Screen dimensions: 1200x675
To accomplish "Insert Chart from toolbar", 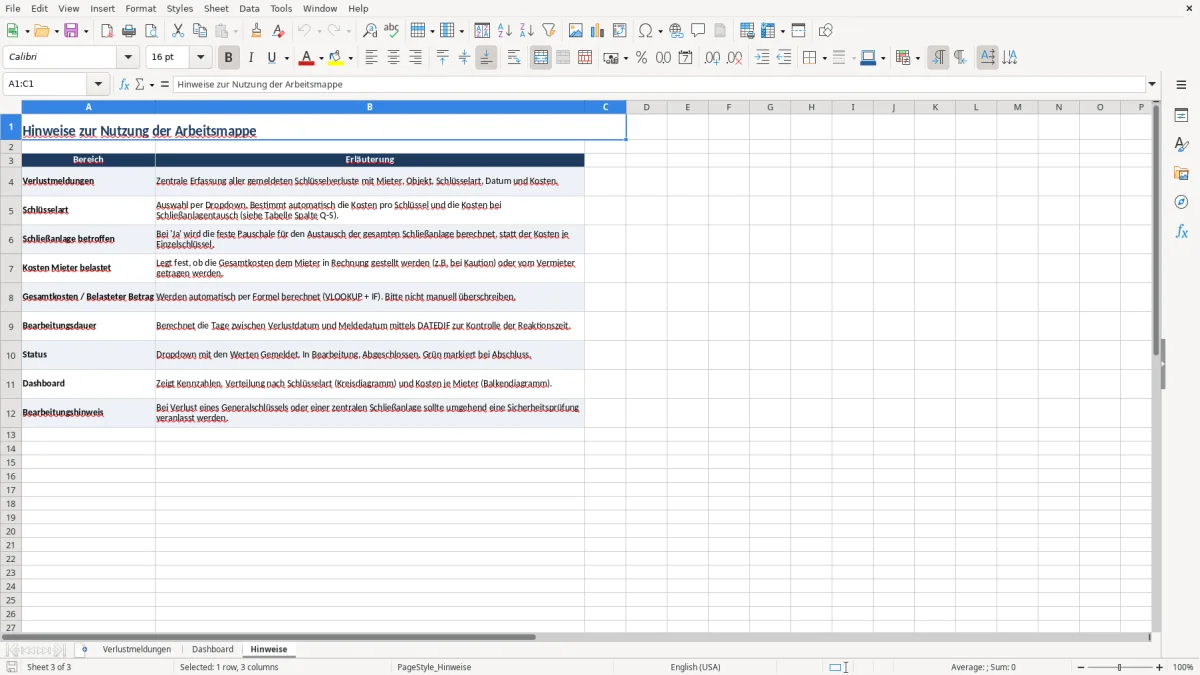I will (x=597, y=31).
